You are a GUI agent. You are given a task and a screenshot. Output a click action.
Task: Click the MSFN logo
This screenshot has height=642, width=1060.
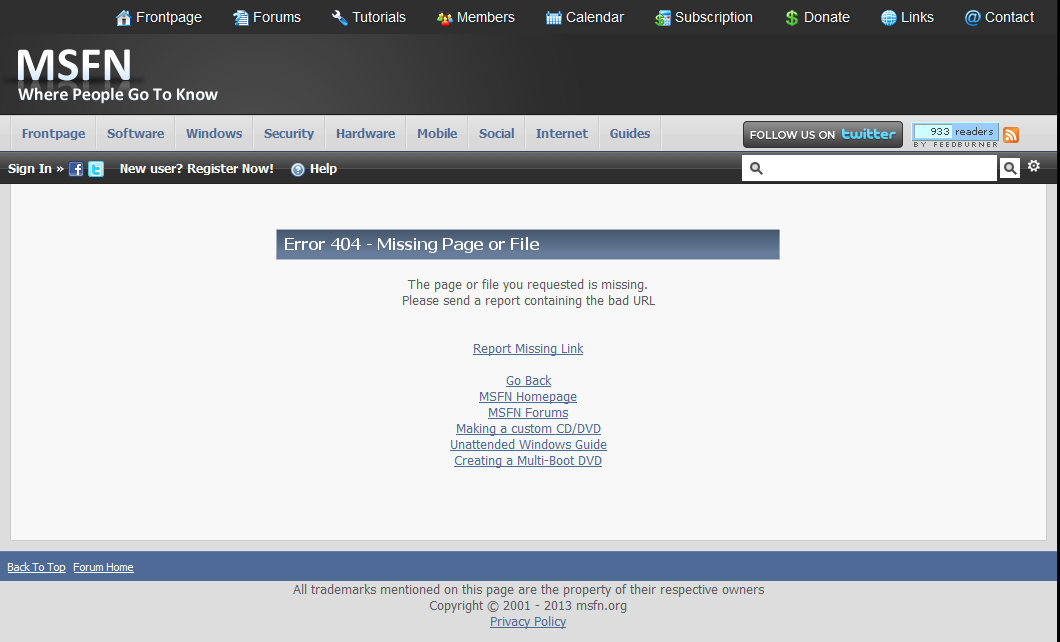pyautogui.click(x=74, y=66)
